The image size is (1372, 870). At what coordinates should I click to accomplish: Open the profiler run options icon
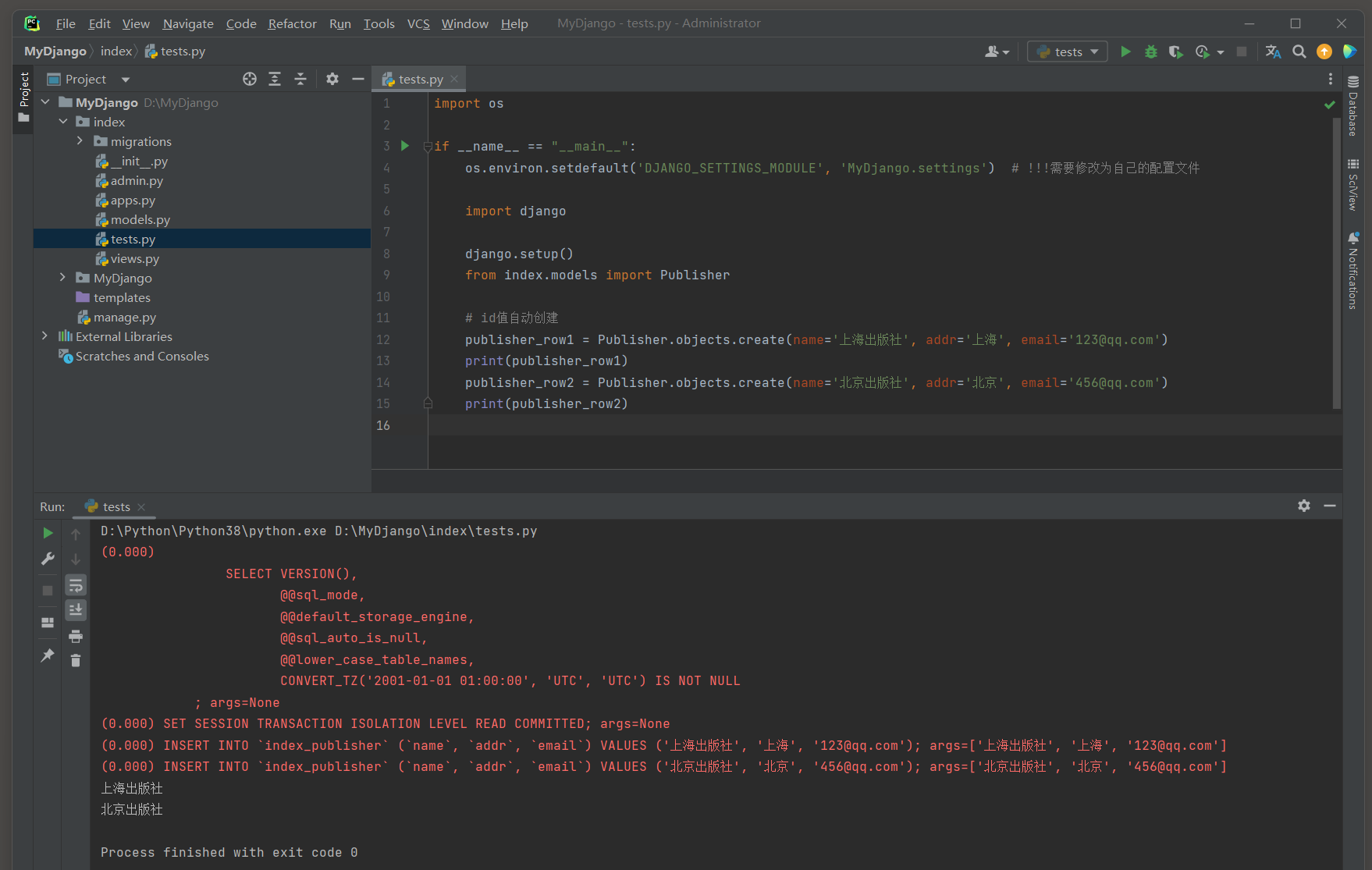pos(1202,51)
